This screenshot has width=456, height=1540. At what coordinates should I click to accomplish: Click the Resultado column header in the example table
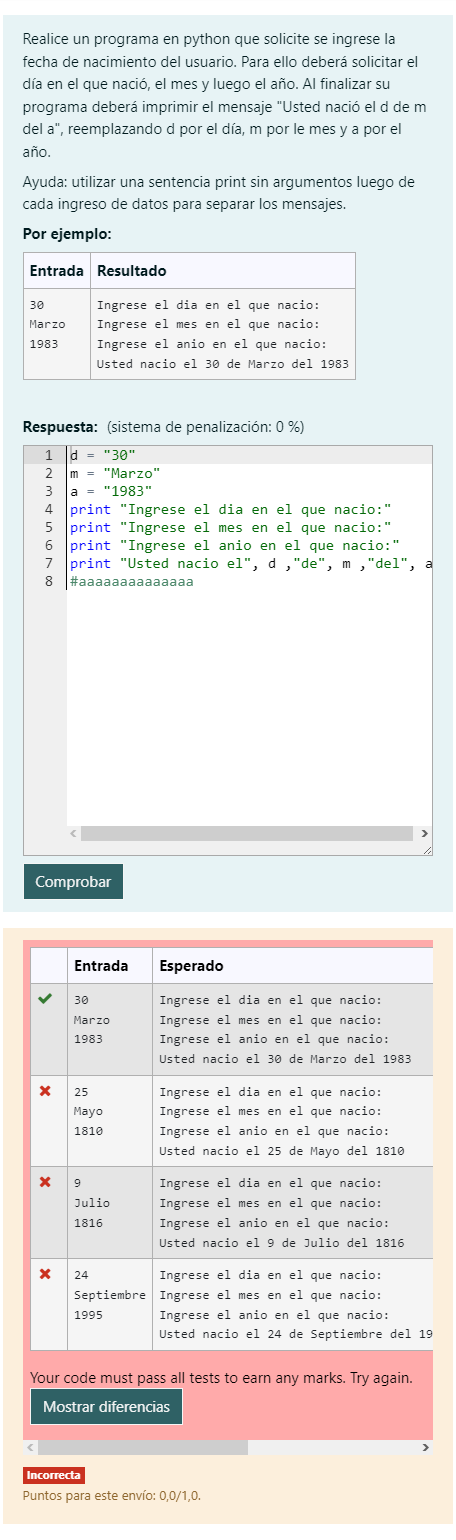pos(132,271)
